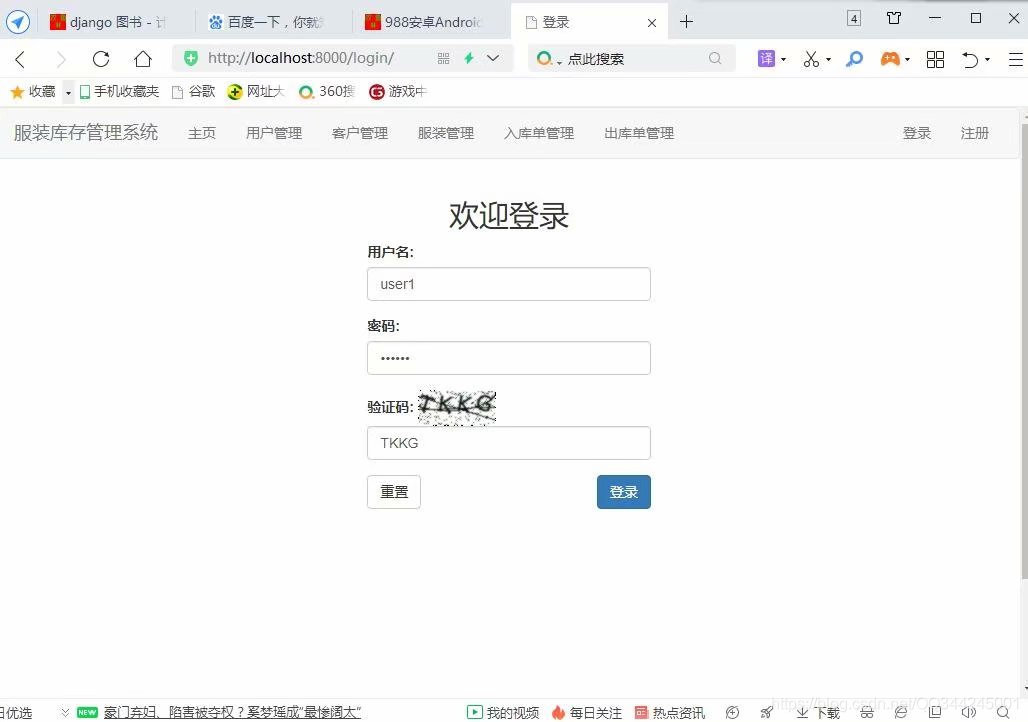Click captcha image to refresh
The width and height of the screenshot is (1028, 722).
pyautogui.click(x=457, y=407)
